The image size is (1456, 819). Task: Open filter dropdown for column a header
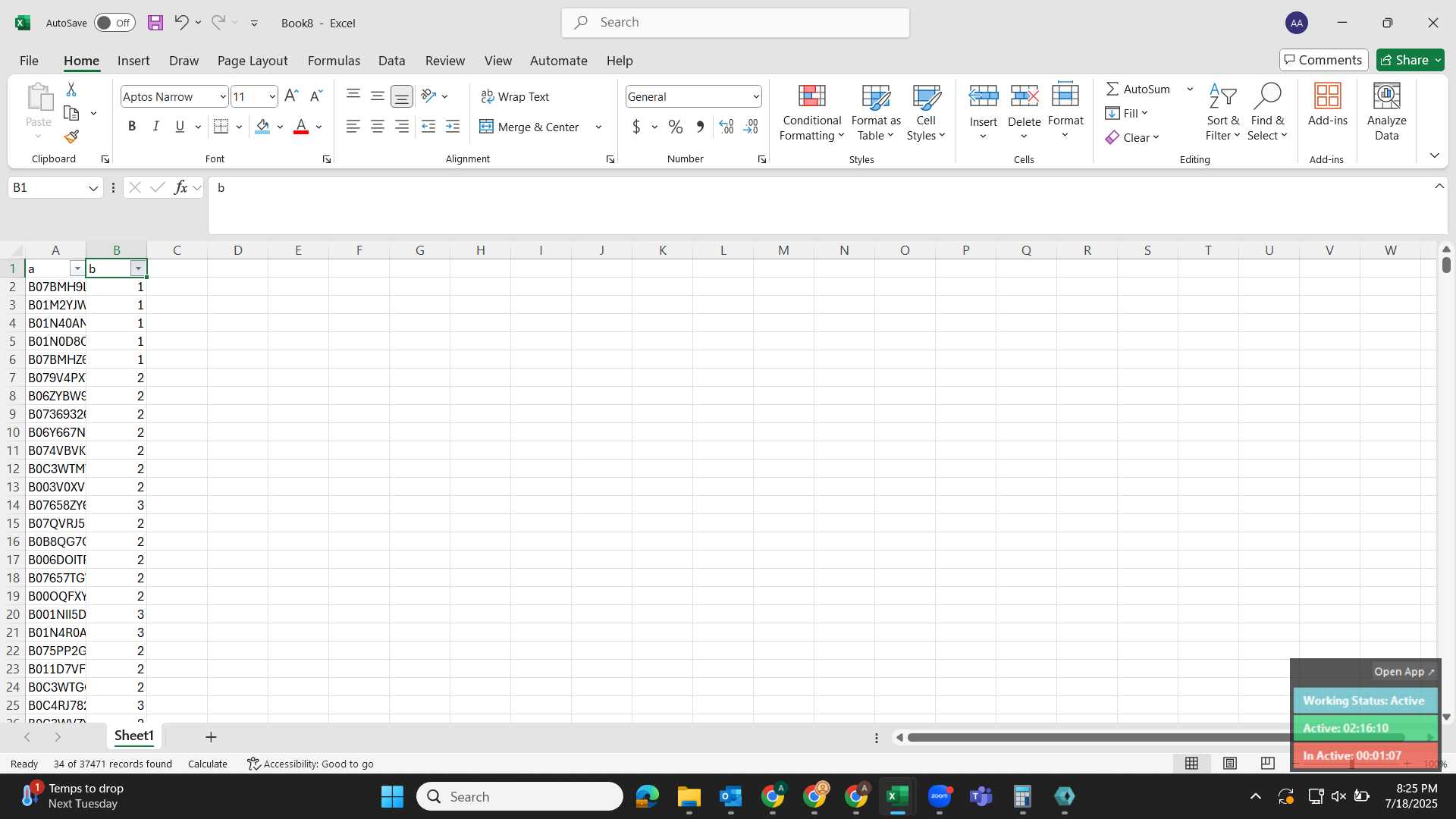click(77, 268)
